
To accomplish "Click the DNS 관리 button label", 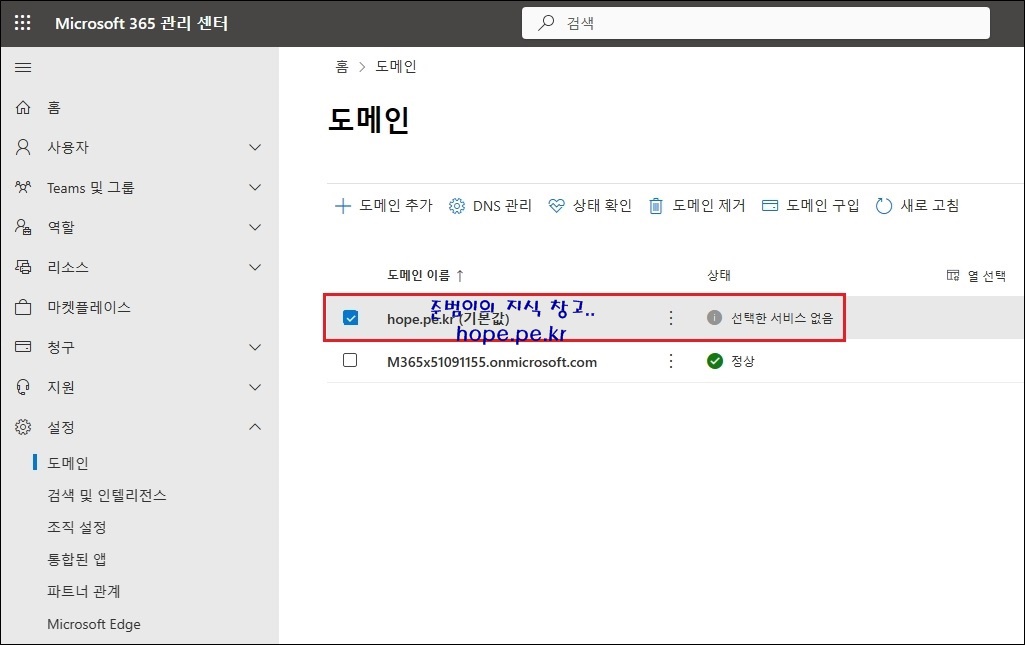I will pyautogui.click(x=502, y=206).
